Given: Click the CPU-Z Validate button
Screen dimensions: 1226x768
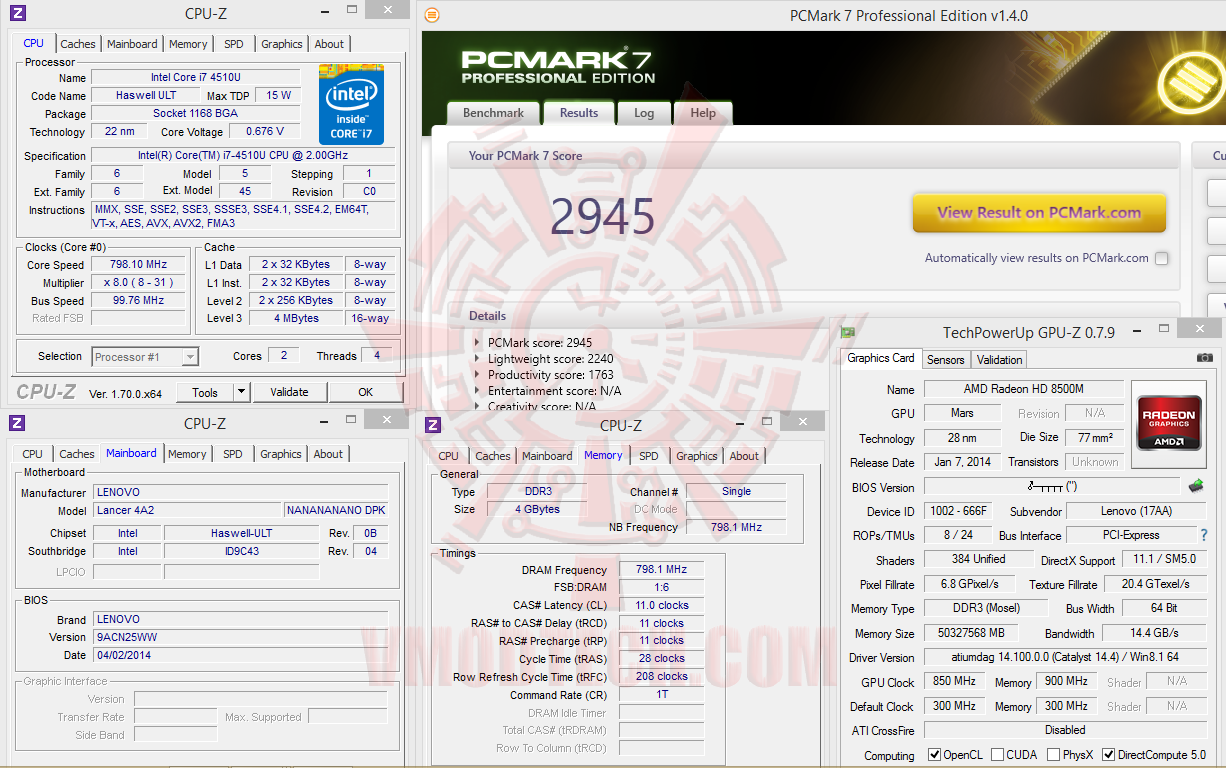Looking at the screenshot, I should [x=289, y=392].
